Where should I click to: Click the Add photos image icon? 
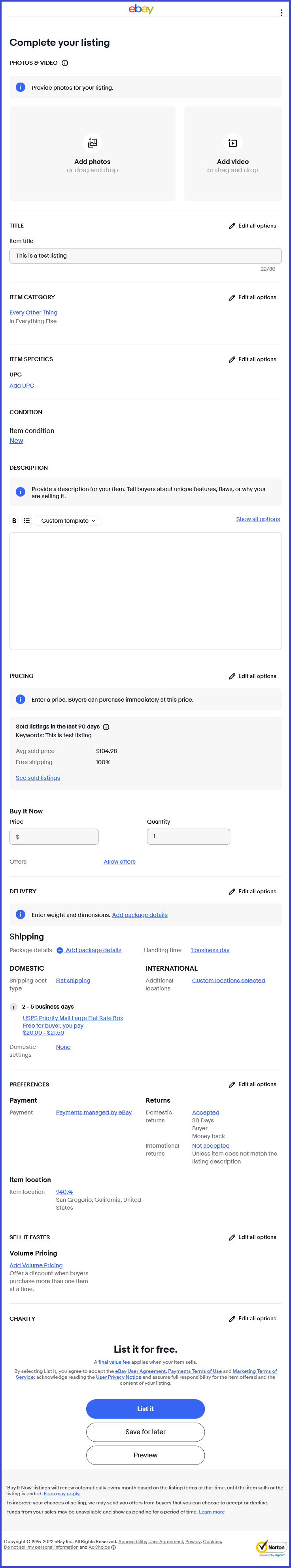click(93, 143)
